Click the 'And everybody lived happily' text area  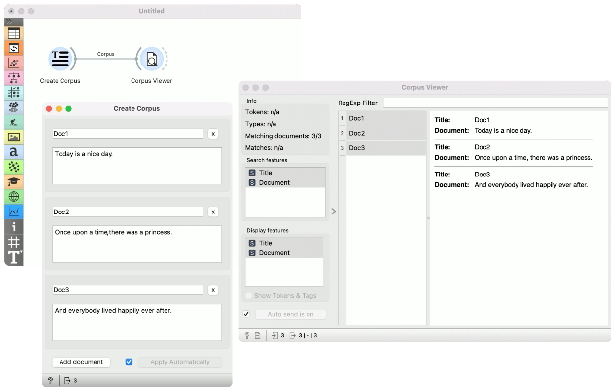[137, 322]
